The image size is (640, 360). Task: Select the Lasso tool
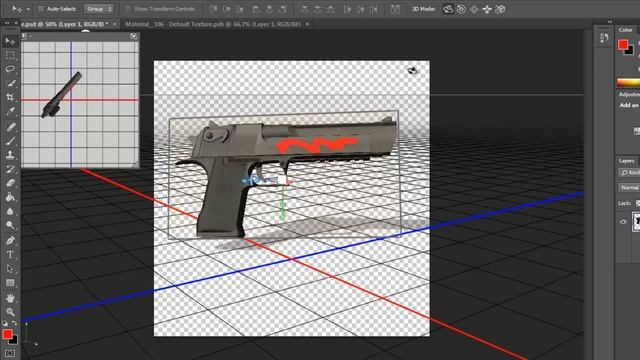click(x=10, y=69)
